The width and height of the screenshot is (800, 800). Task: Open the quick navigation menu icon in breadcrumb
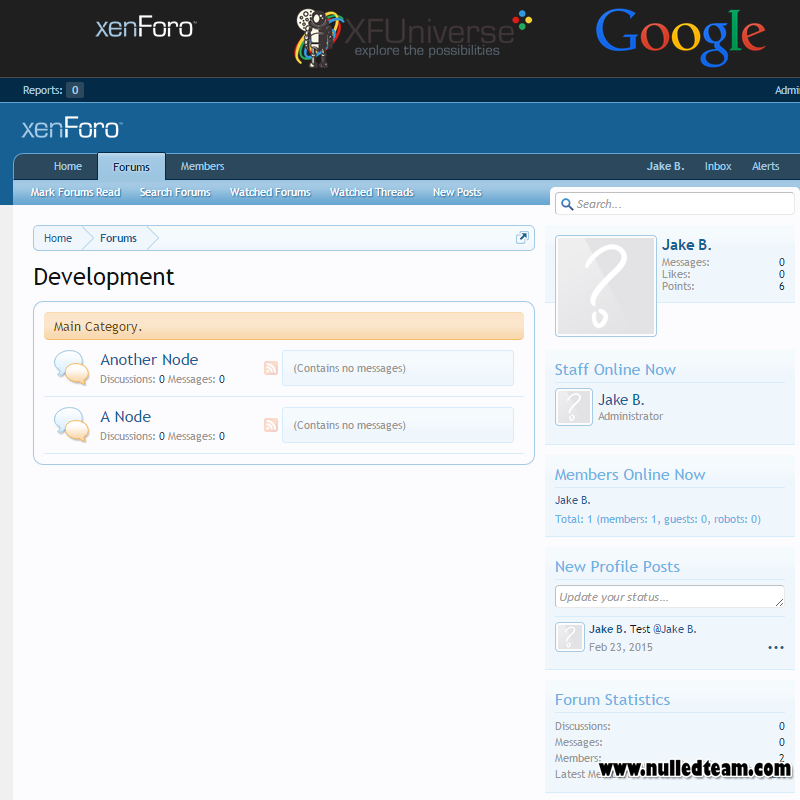pos(522,237)
